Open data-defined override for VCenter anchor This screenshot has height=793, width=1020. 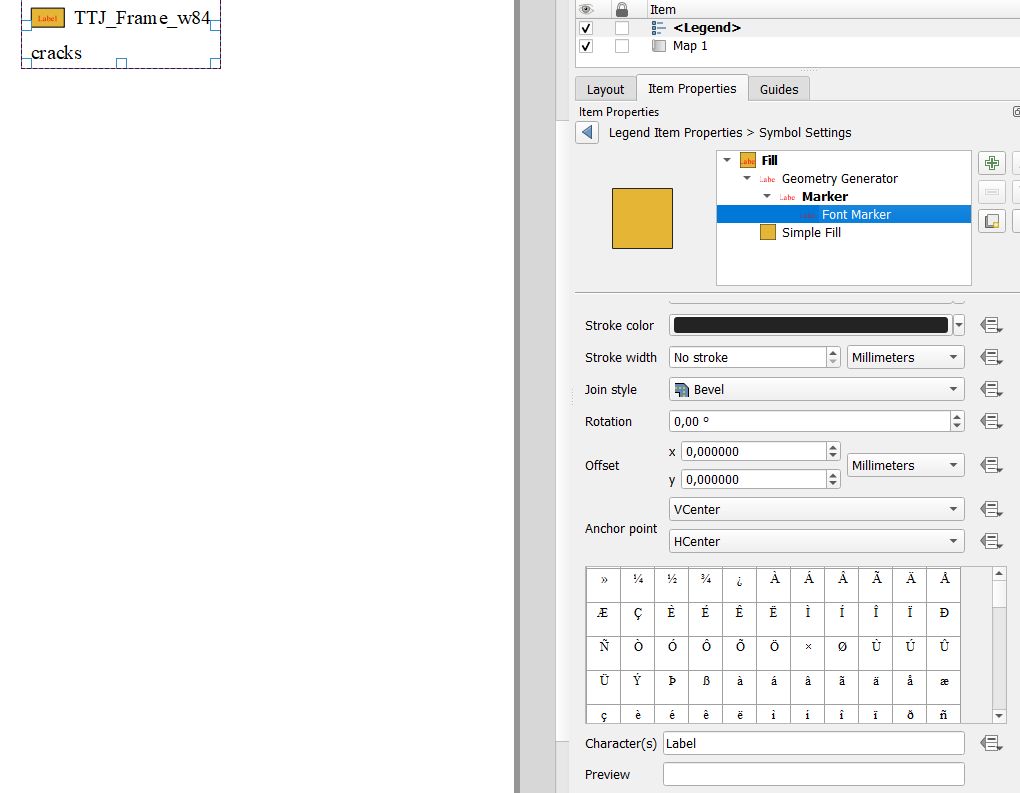(991, 509)
